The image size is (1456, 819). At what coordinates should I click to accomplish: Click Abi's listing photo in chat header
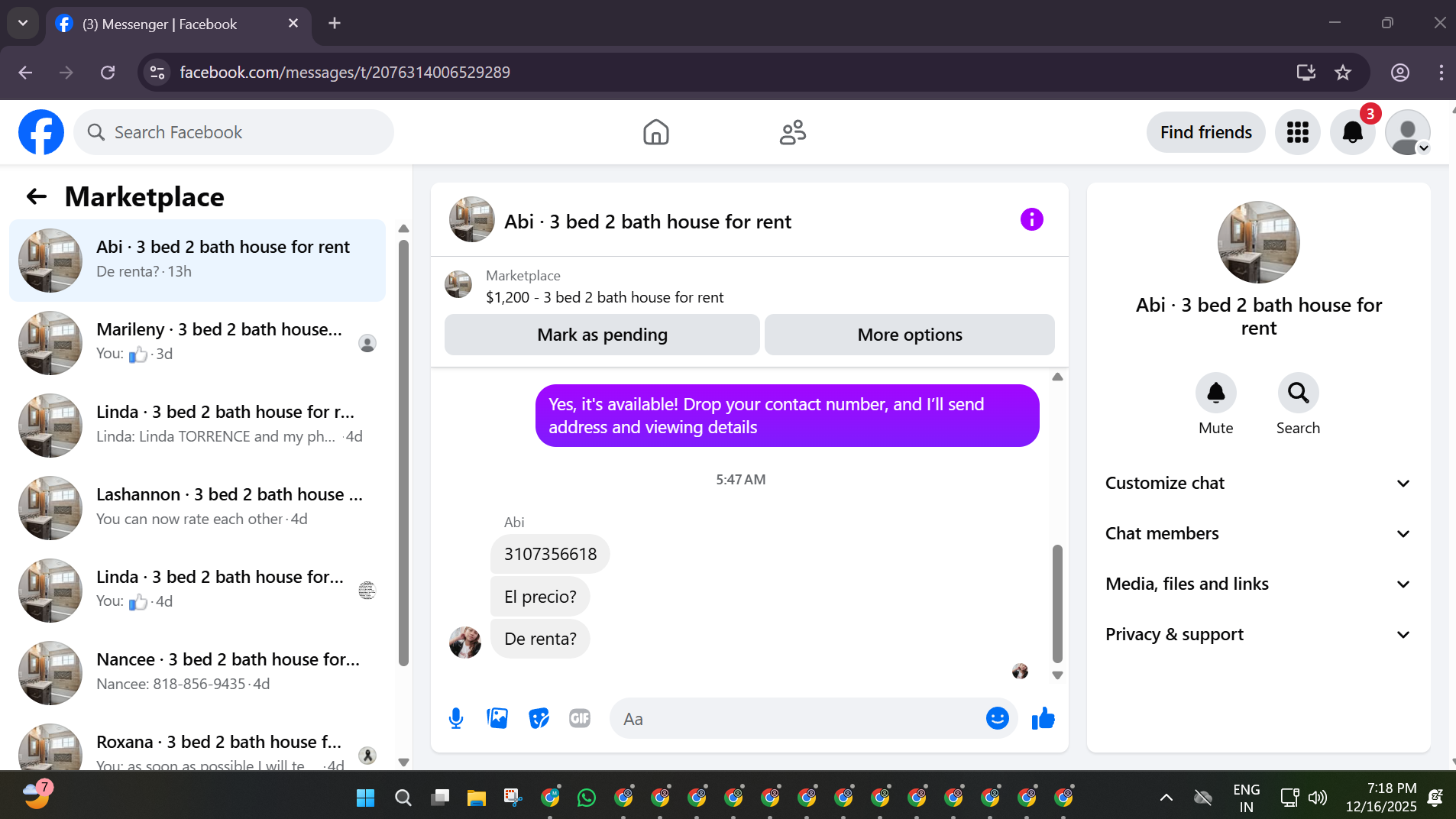tap(471, 220)
